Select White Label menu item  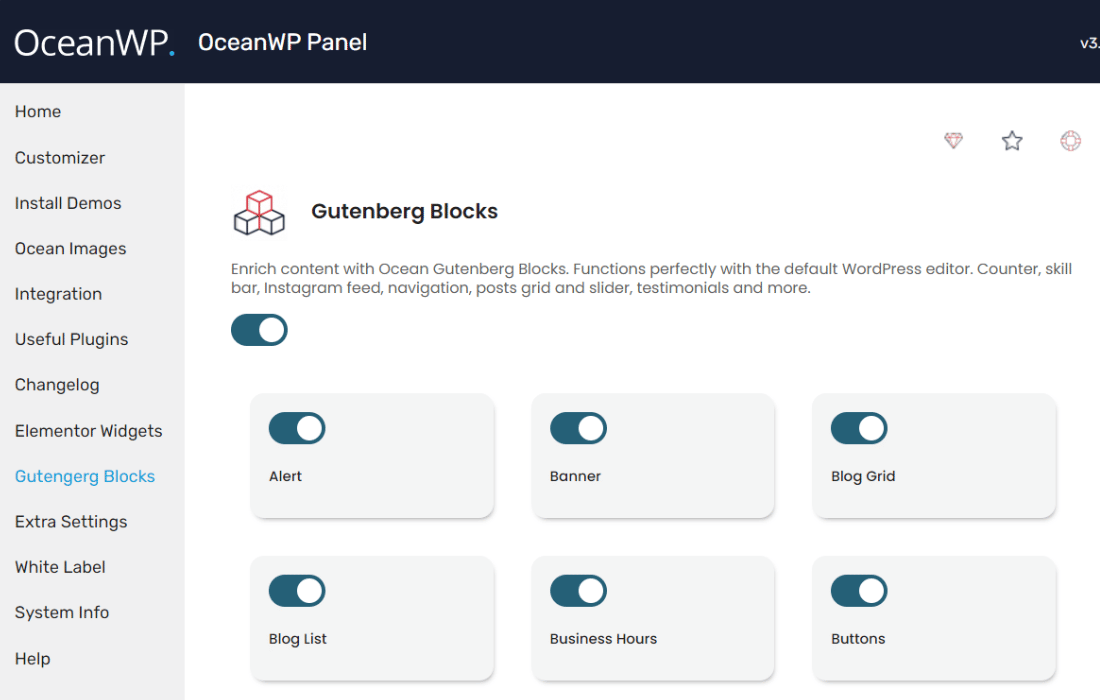pos(60,567)
